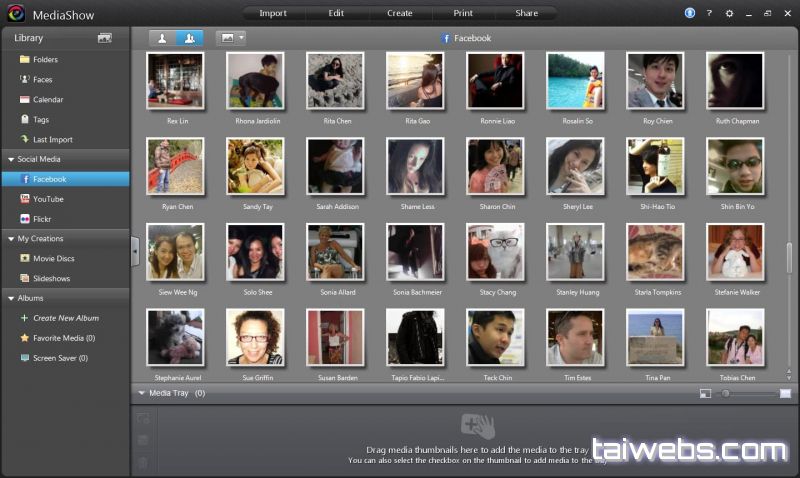Open the photo view type dropdown
The height and width of the screenshot is (478, 800).
(x=231, y=38)
